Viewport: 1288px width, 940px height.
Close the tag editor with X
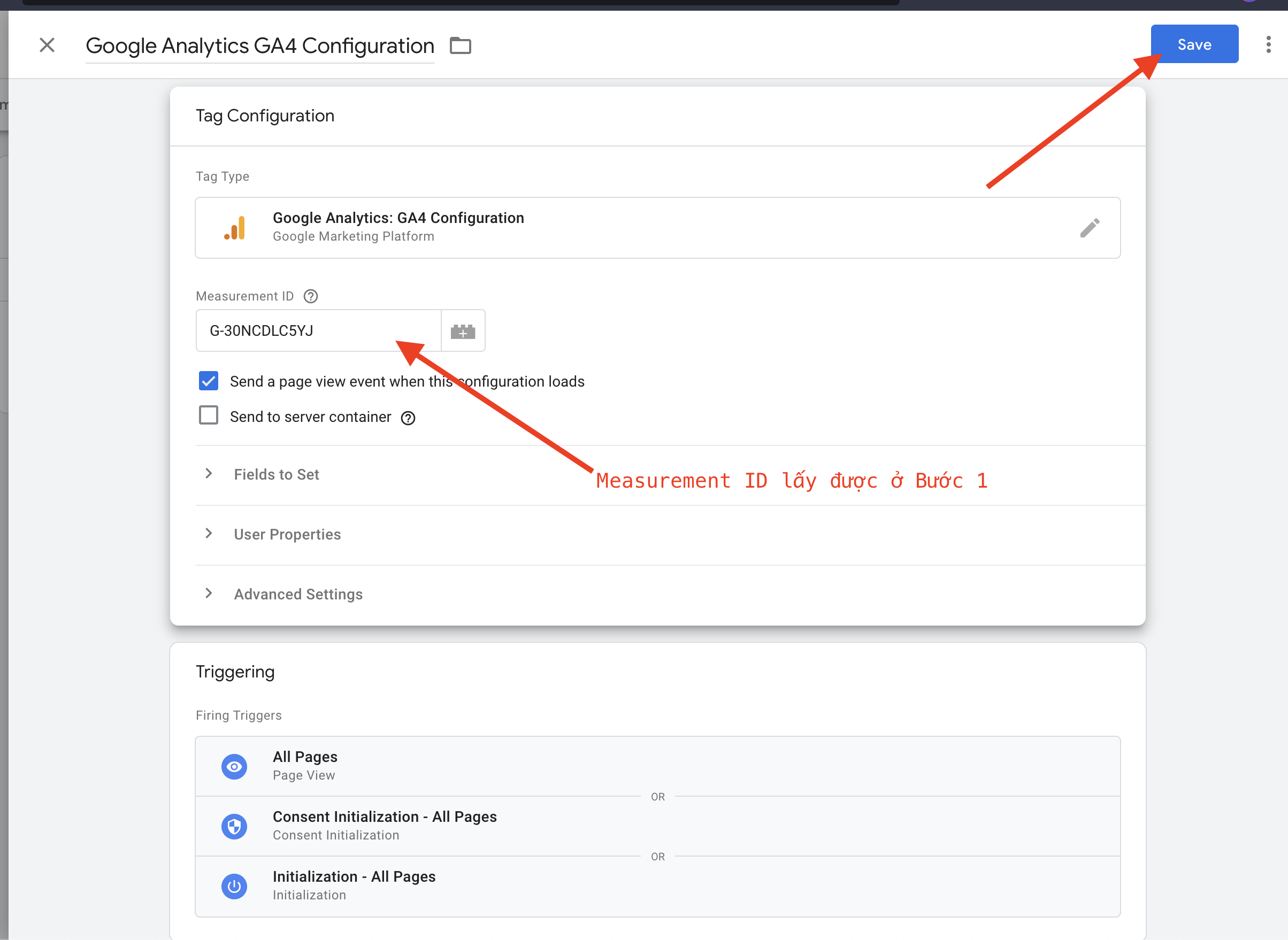click(47, 45)
